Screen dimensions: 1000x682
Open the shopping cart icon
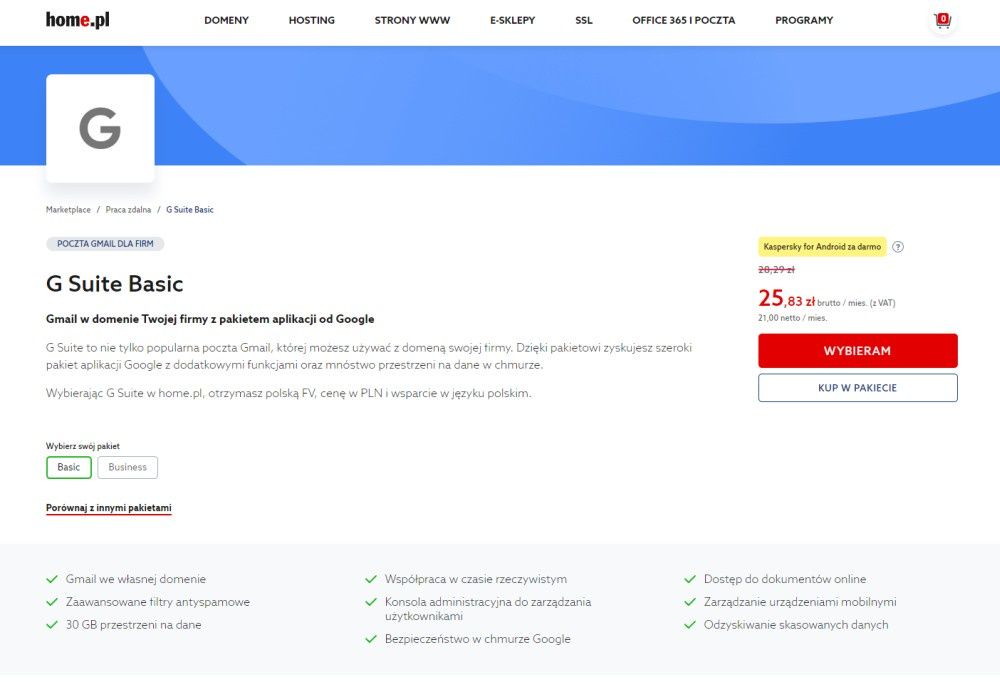point(943,20)
